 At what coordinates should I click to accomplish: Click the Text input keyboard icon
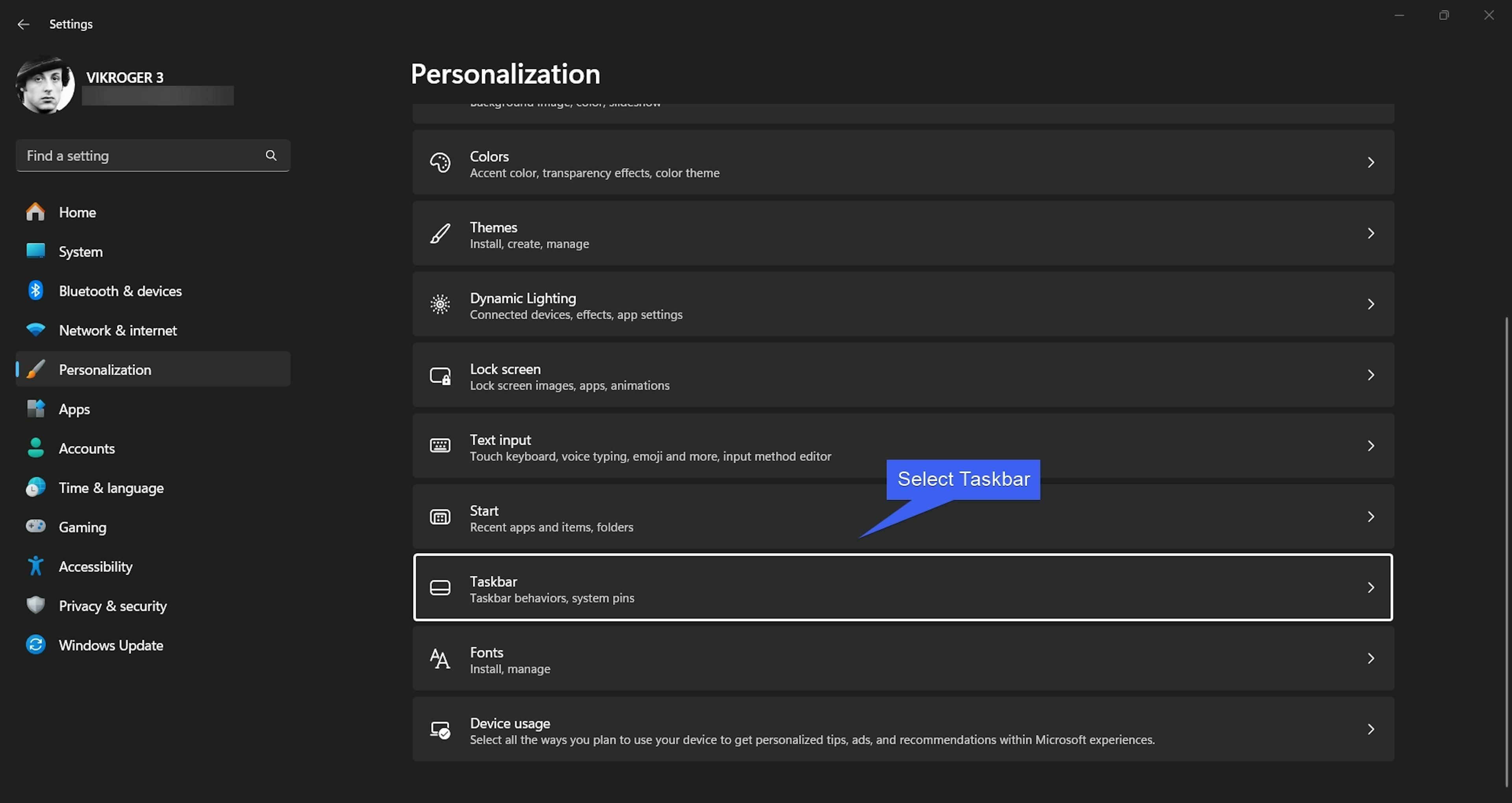(x=440, y=446)
